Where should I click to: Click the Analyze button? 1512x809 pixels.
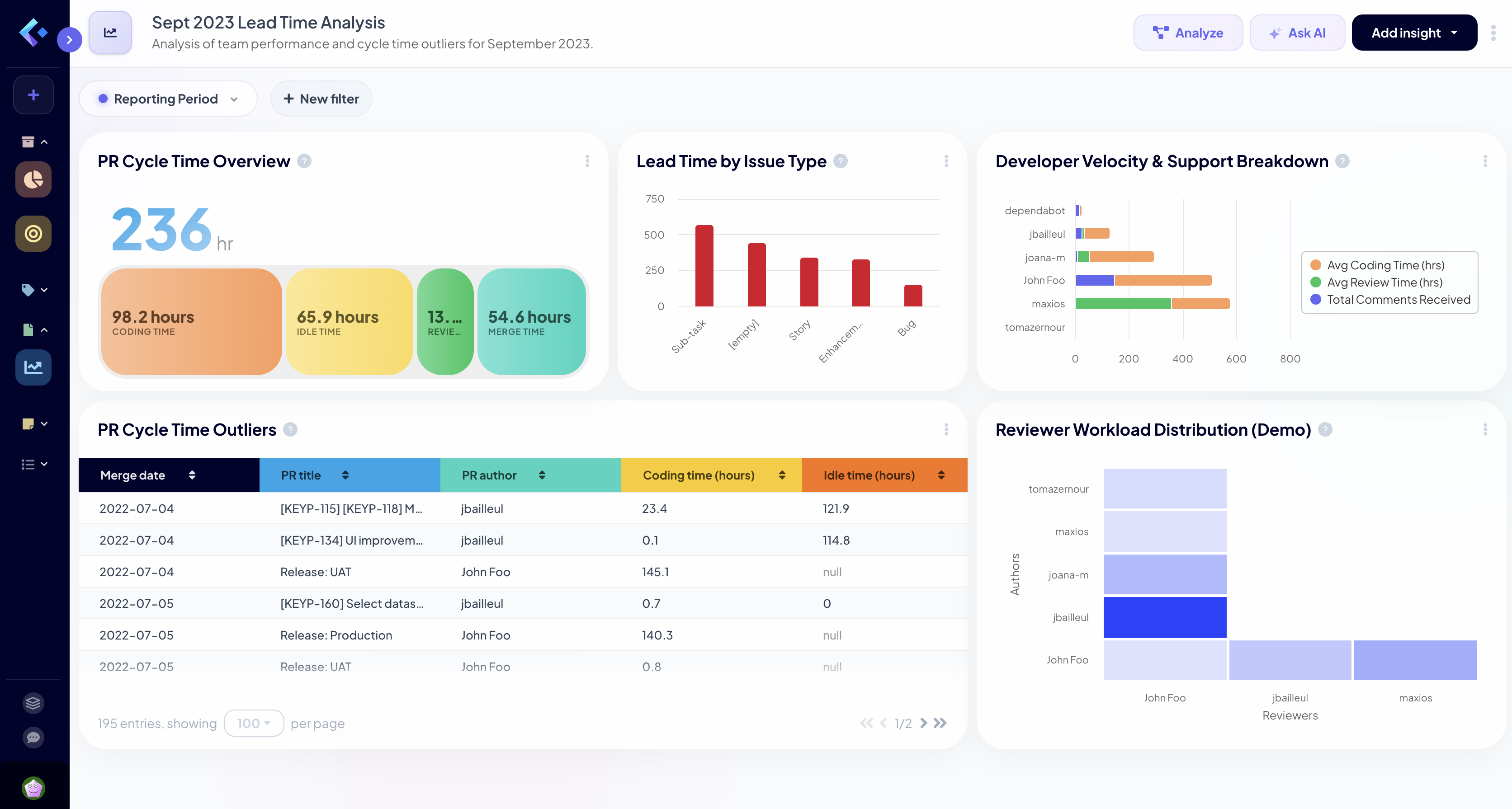(1188, 33)
